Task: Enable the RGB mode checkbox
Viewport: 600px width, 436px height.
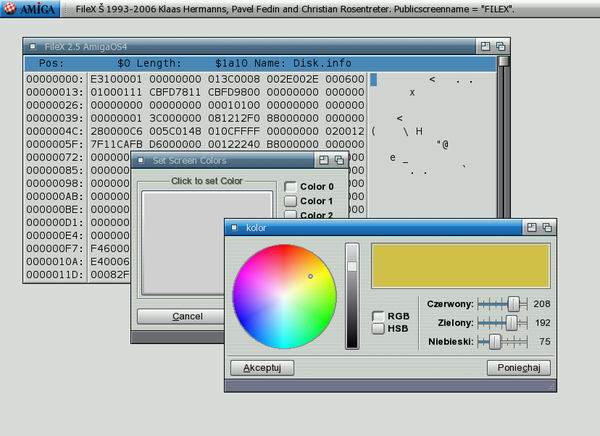Action: 378,316
